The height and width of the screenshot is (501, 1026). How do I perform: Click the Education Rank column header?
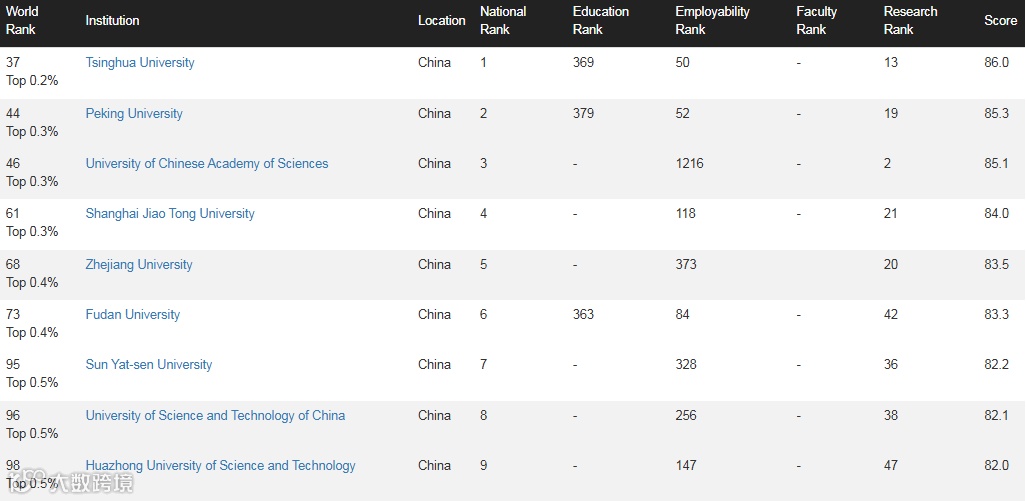tap(601, 21)
